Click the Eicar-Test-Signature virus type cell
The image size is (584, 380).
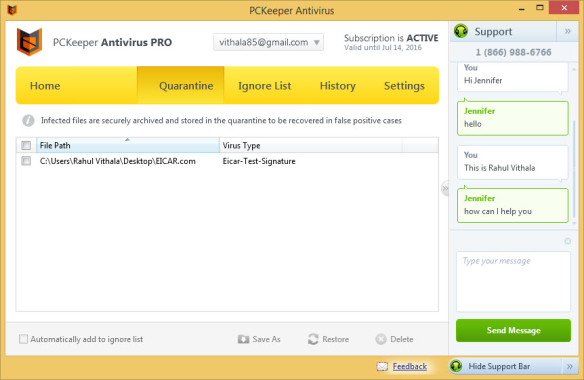(259, 161)
